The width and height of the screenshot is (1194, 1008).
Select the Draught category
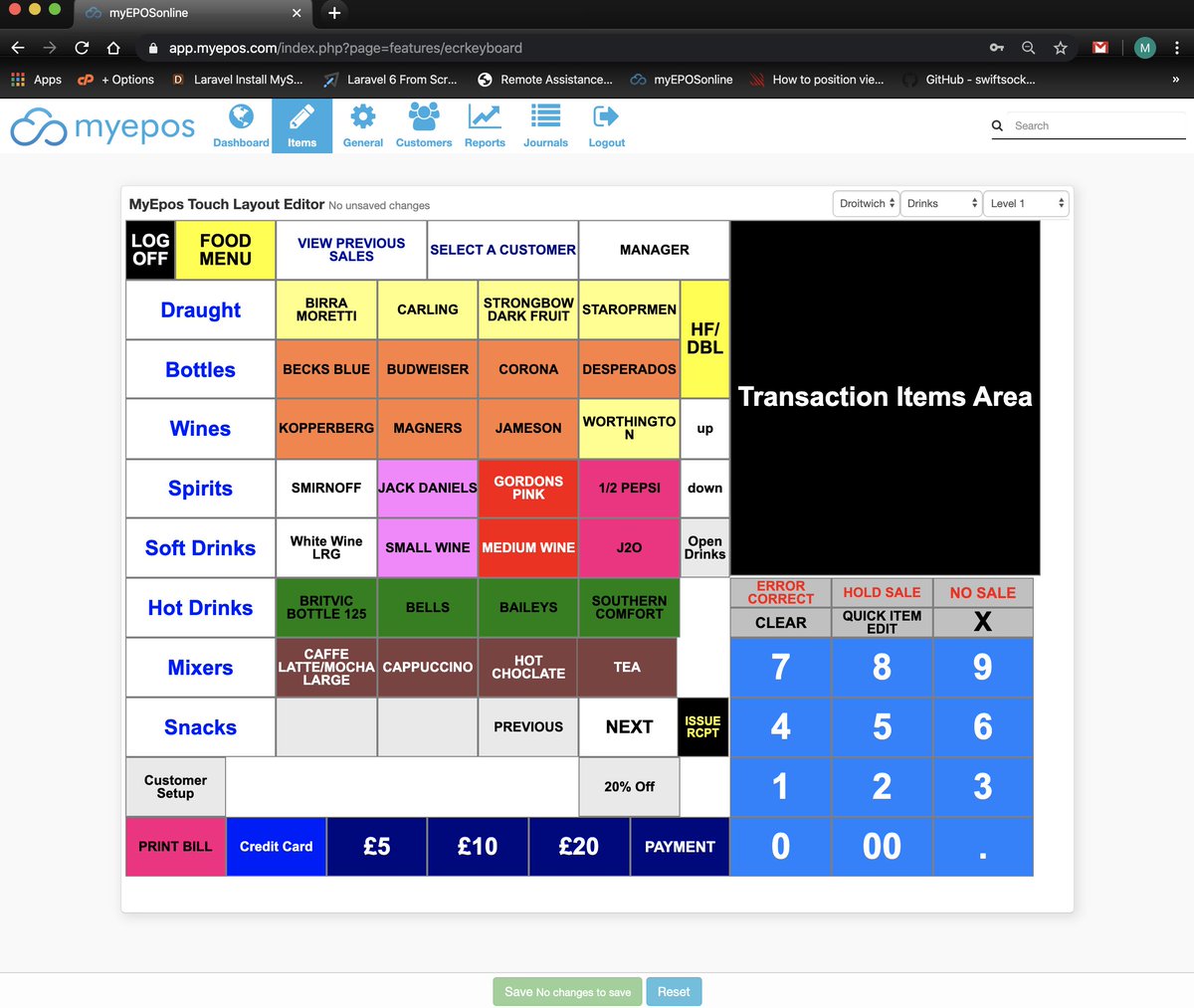pyautogui.click(x=200, y=309)
